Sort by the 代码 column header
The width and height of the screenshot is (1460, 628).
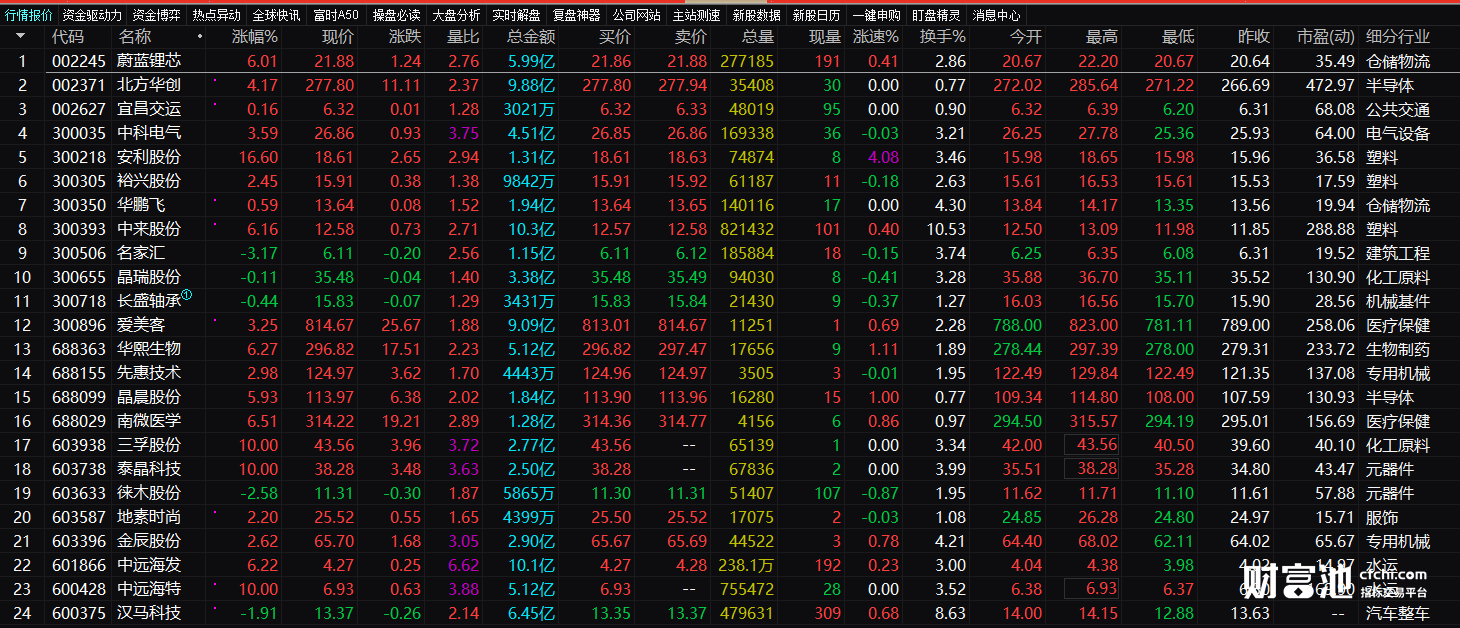[68, 37]
